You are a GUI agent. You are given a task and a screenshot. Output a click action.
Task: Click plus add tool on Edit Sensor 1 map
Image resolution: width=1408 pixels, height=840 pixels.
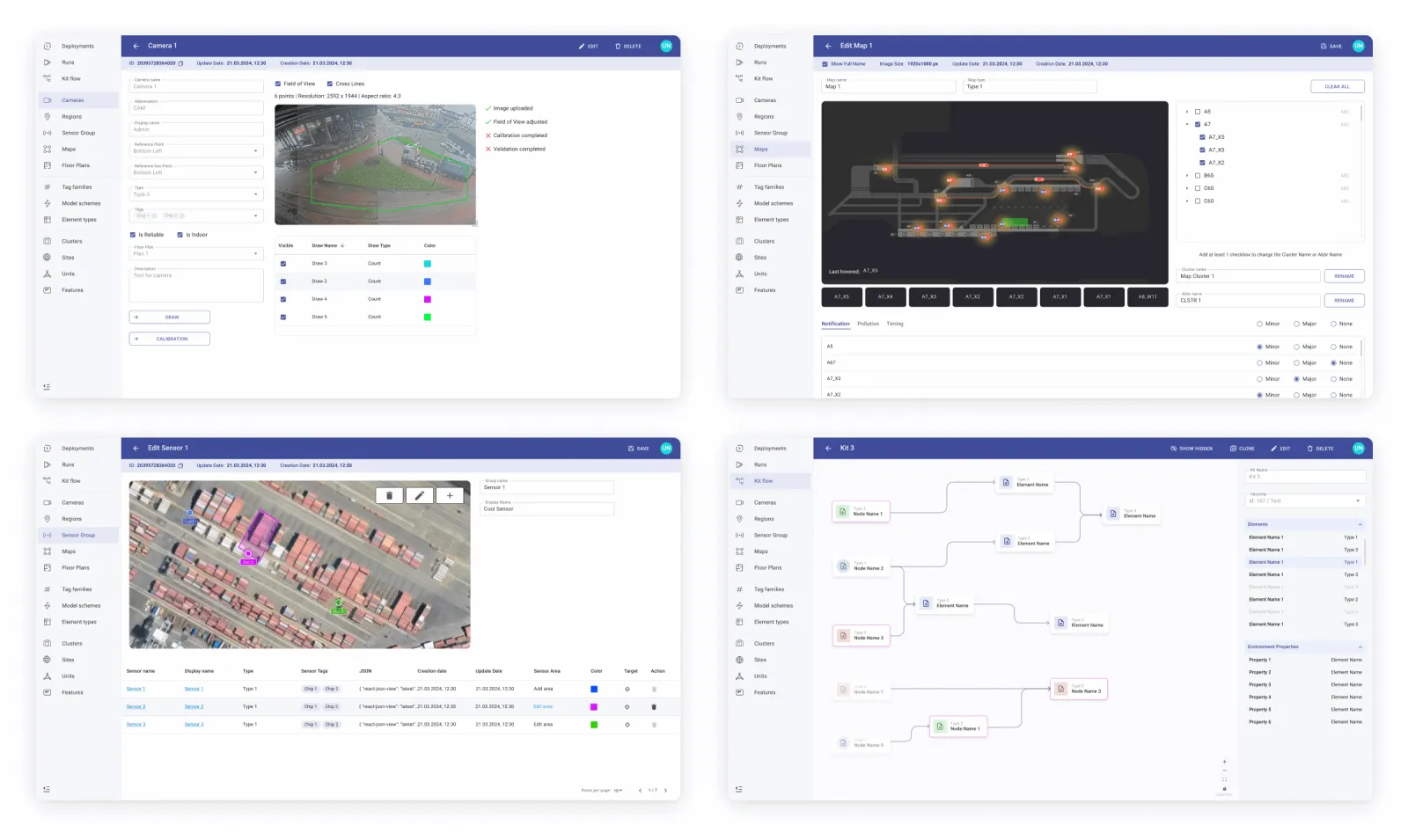[450, 495]
